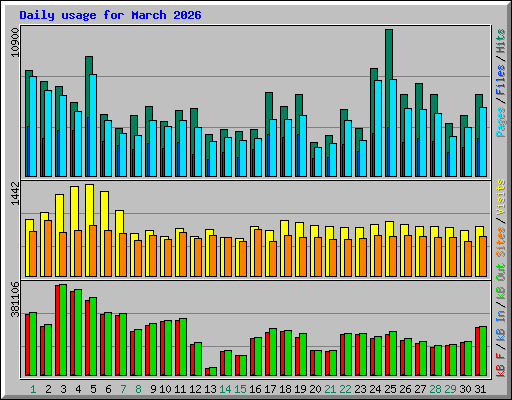Click the day 25 green kB out bar
The image size is (512, 400).
[393, 354]
